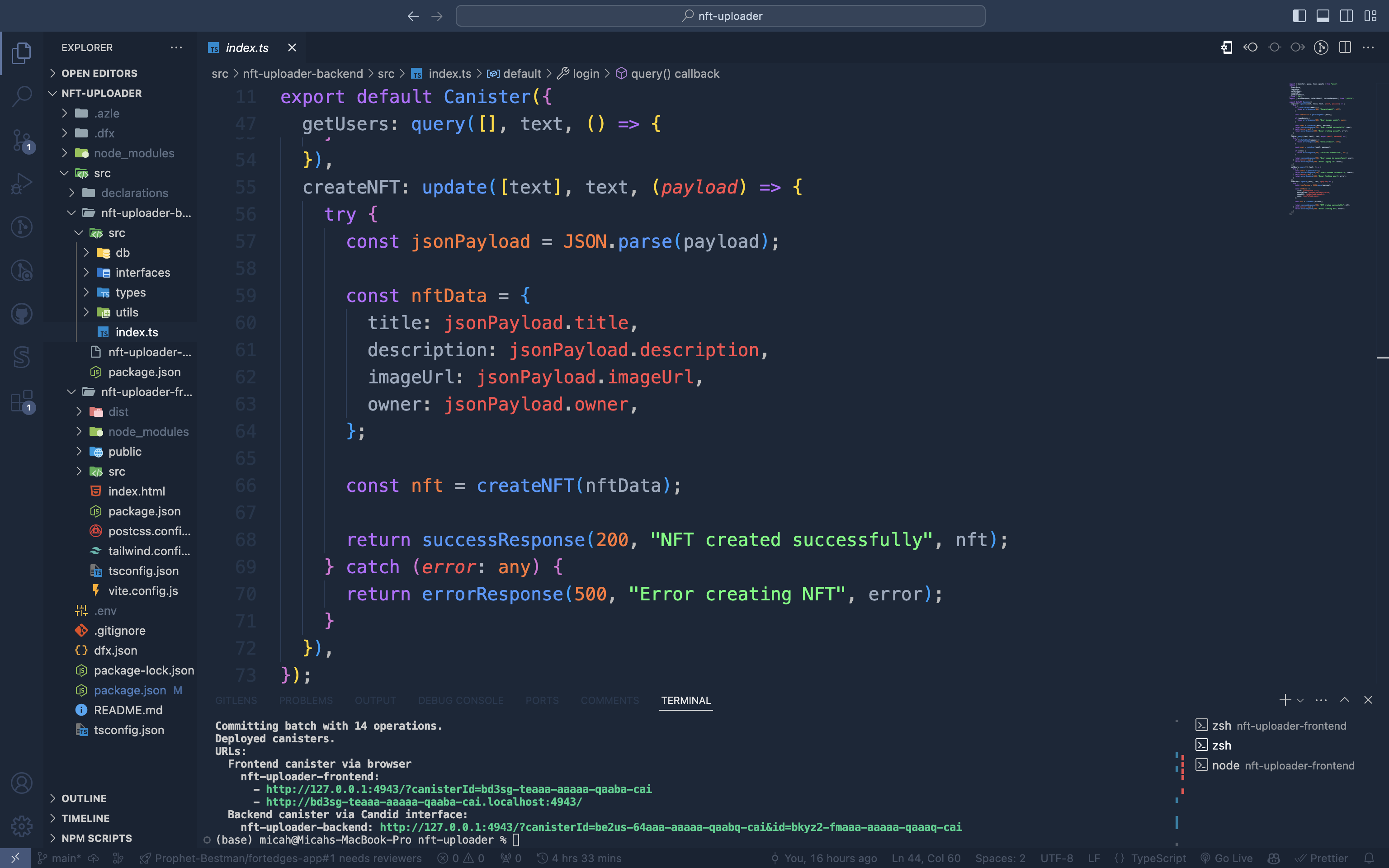Open the Search view in activity bar
The image size is (1389, 868).
point(21,96)
